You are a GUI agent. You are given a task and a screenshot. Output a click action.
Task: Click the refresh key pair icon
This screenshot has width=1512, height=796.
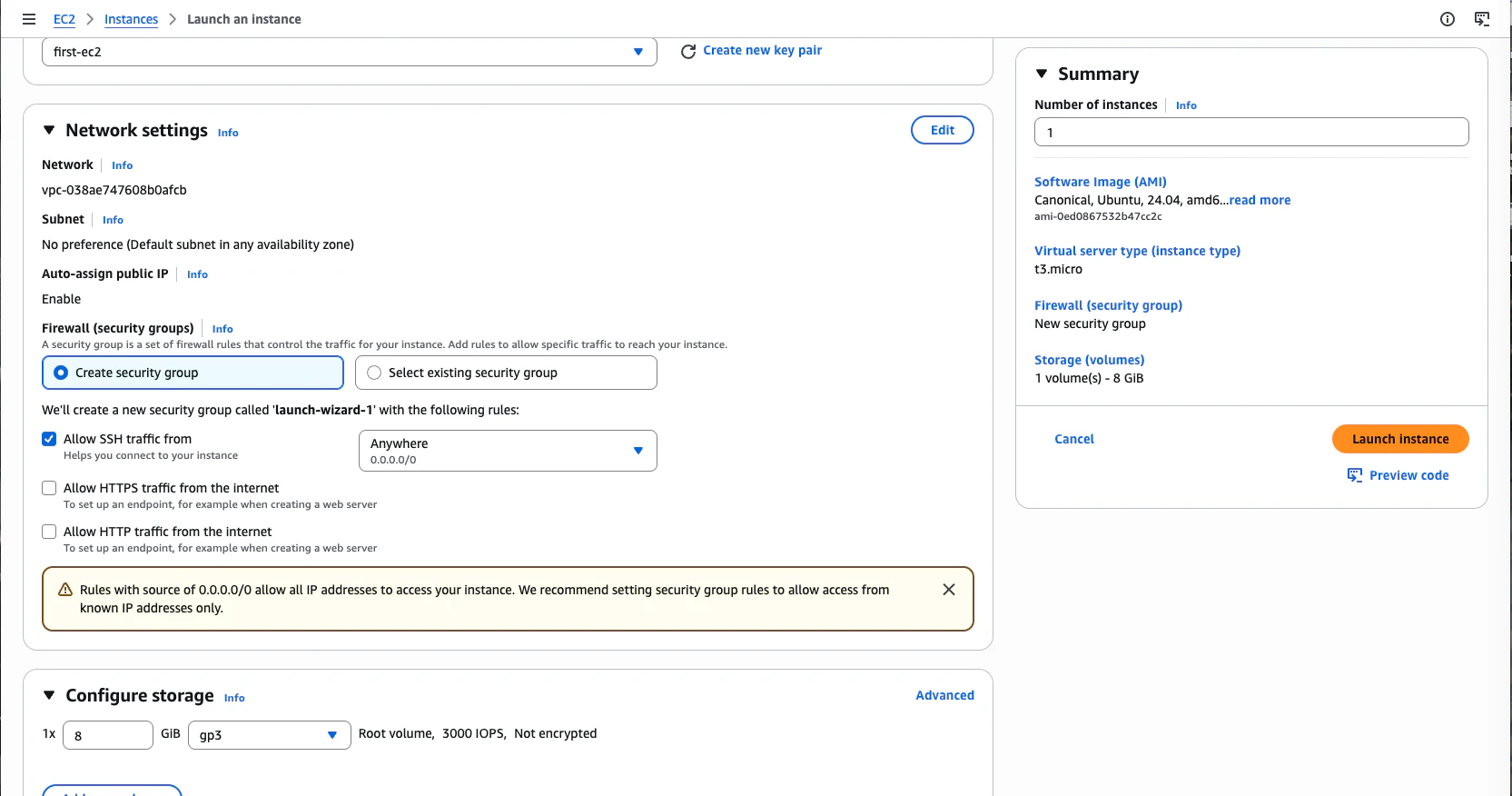pos(688,51)
